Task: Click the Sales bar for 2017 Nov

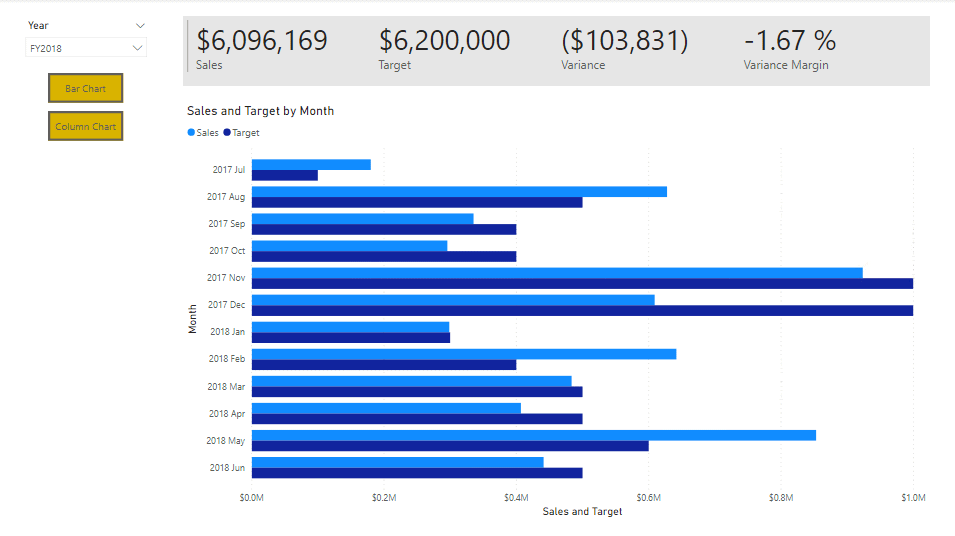Action: click(x=556, y=273)
